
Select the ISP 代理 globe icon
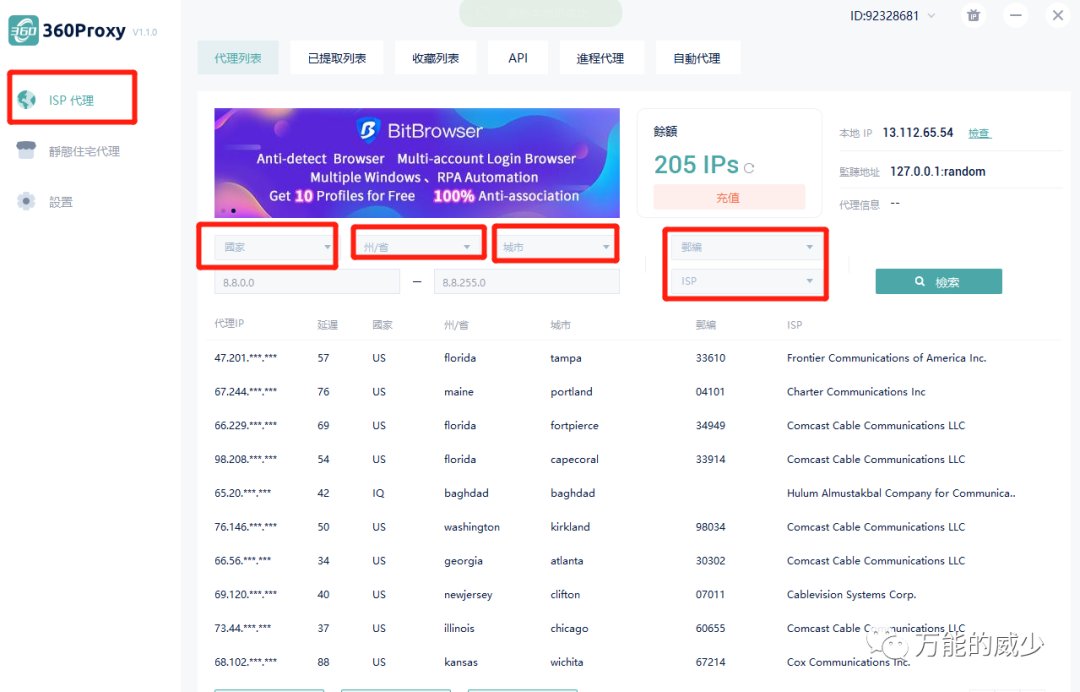coord(27,100)
